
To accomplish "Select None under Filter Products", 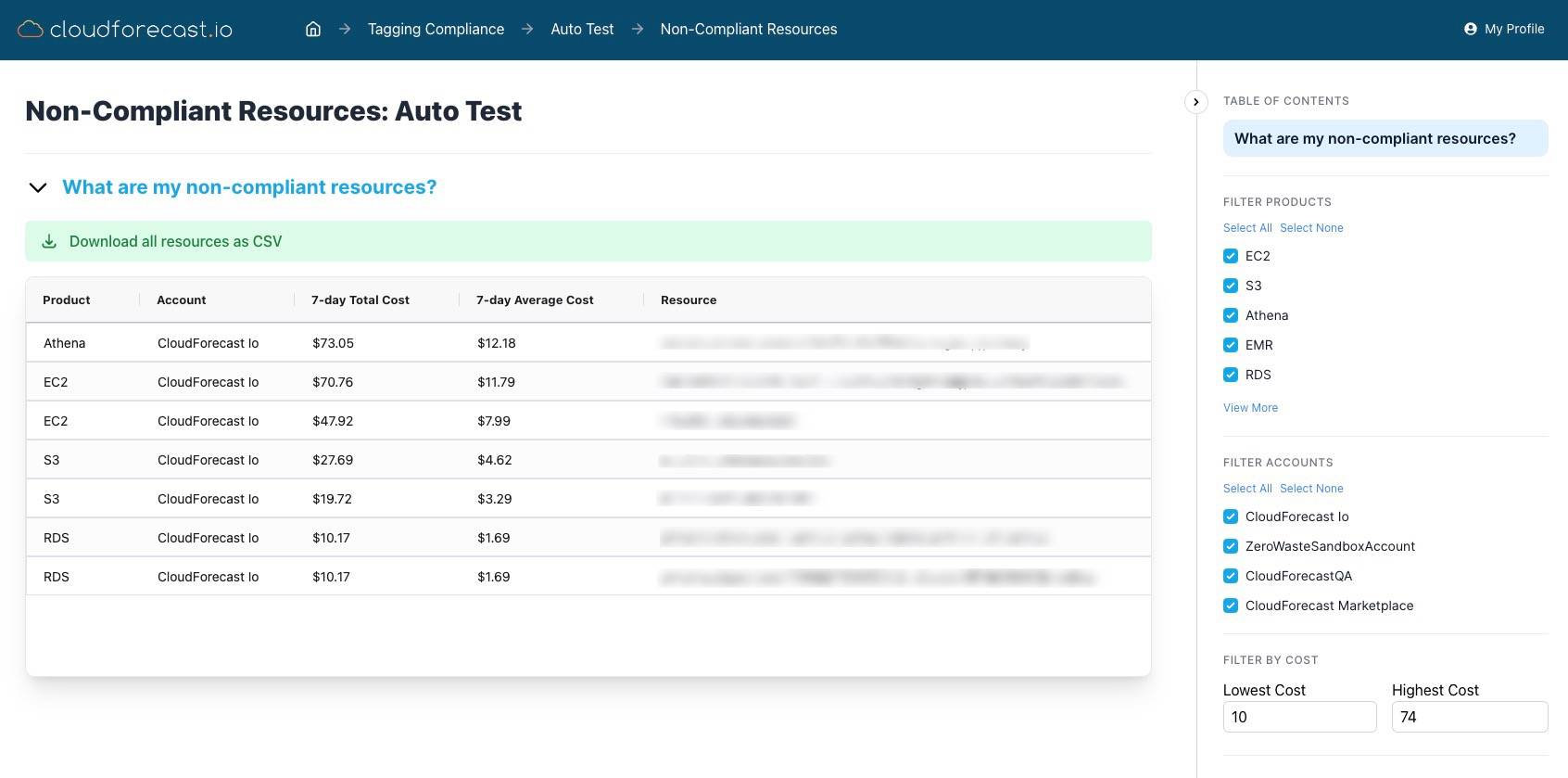I will (x=1311, y=228).
